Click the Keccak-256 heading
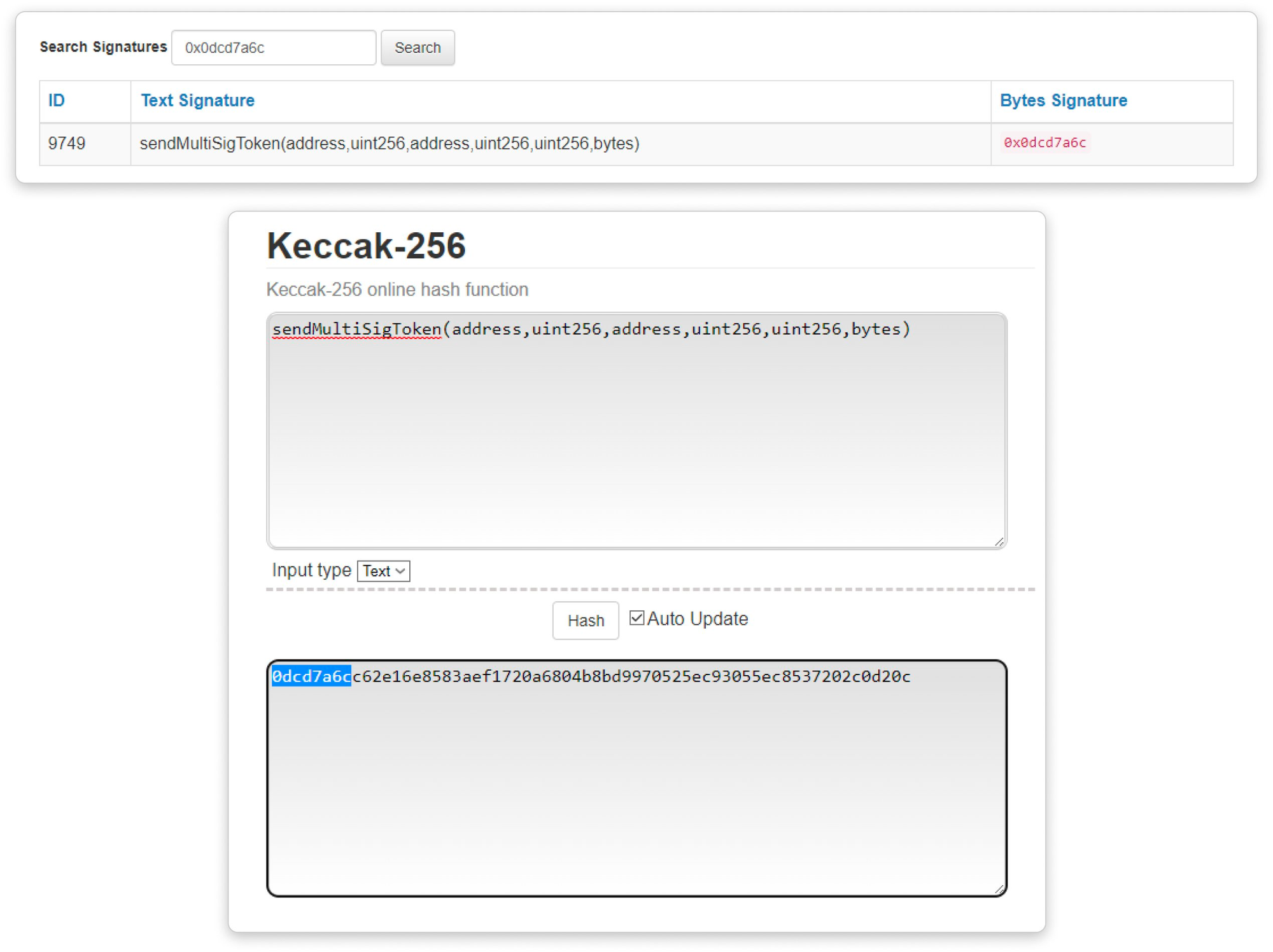 click(366, 246)
